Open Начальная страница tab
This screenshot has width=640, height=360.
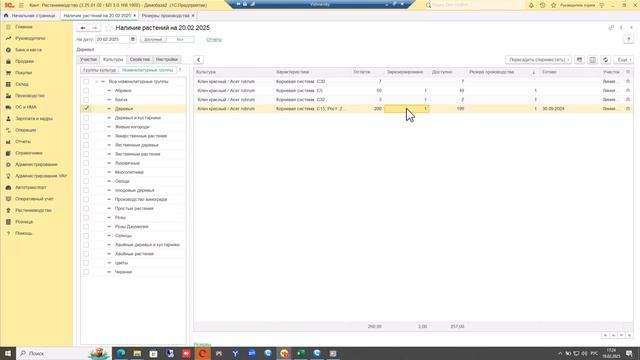pyautogui.click(x=30, y=16)
